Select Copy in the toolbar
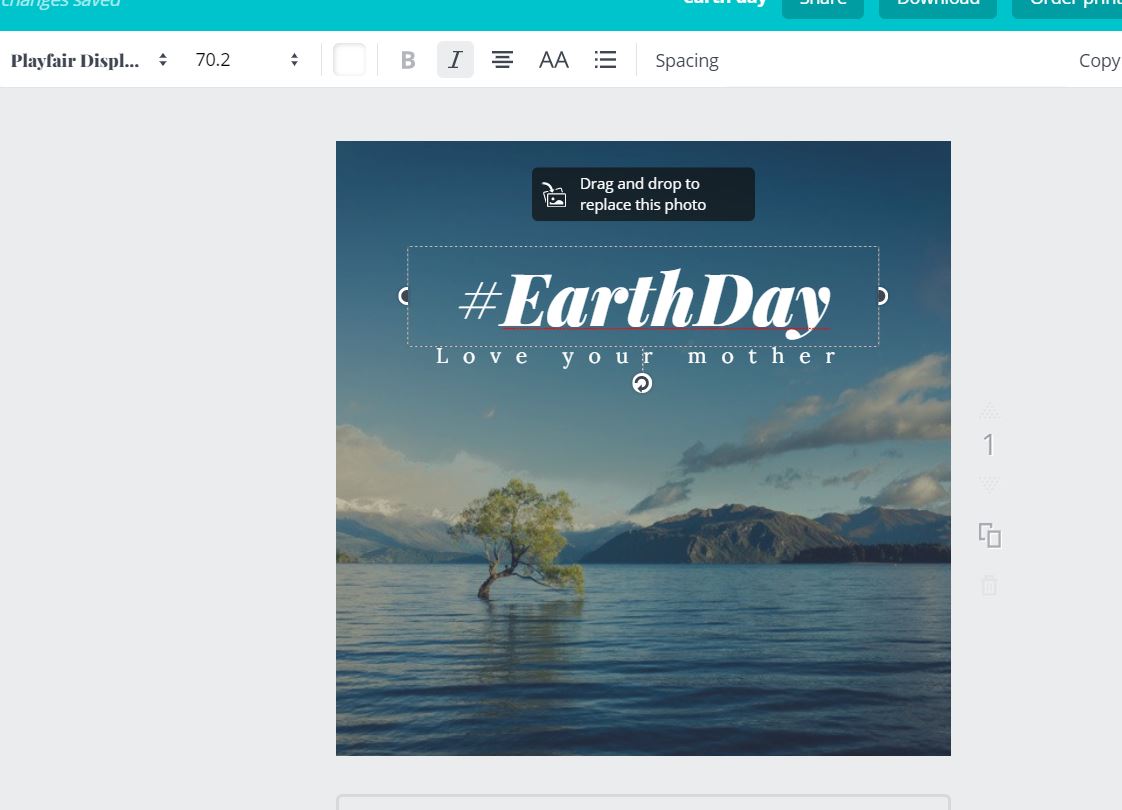The width and height of the screenshot is (1122, 810). pyautogui.click(x=1100, y=60)
